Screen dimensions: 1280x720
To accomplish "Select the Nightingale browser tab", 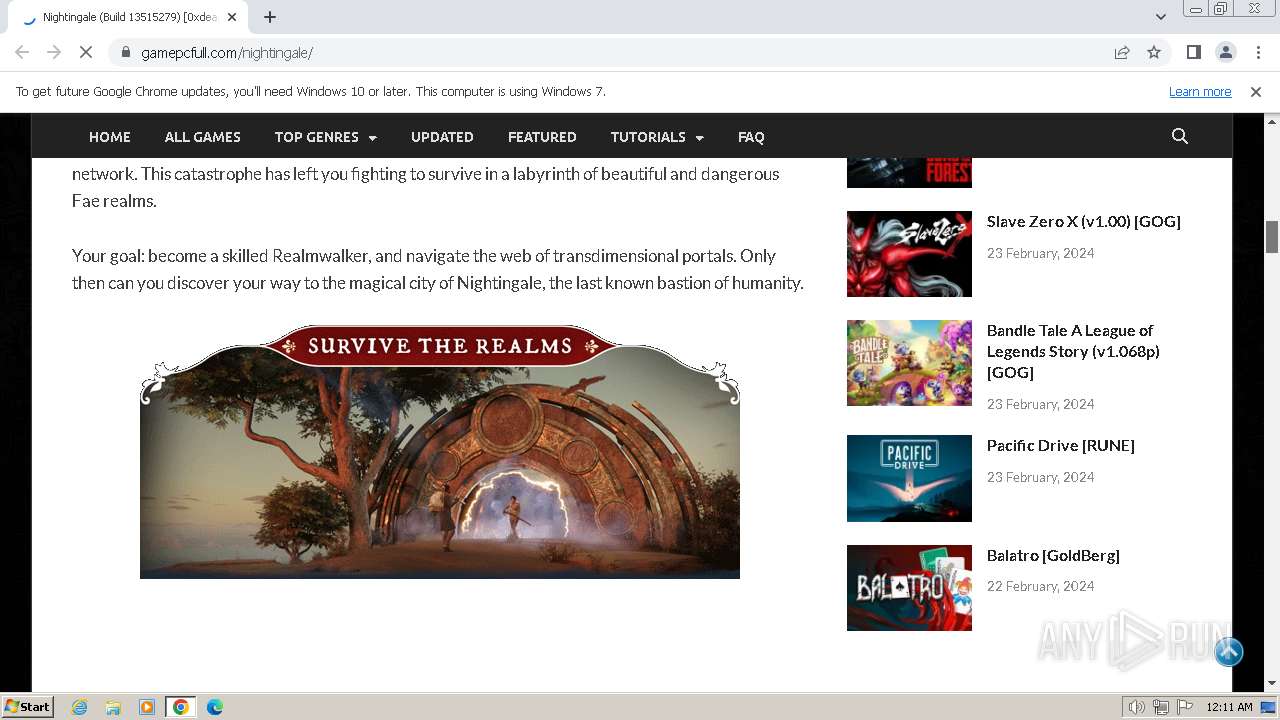I will pos(130,17).
